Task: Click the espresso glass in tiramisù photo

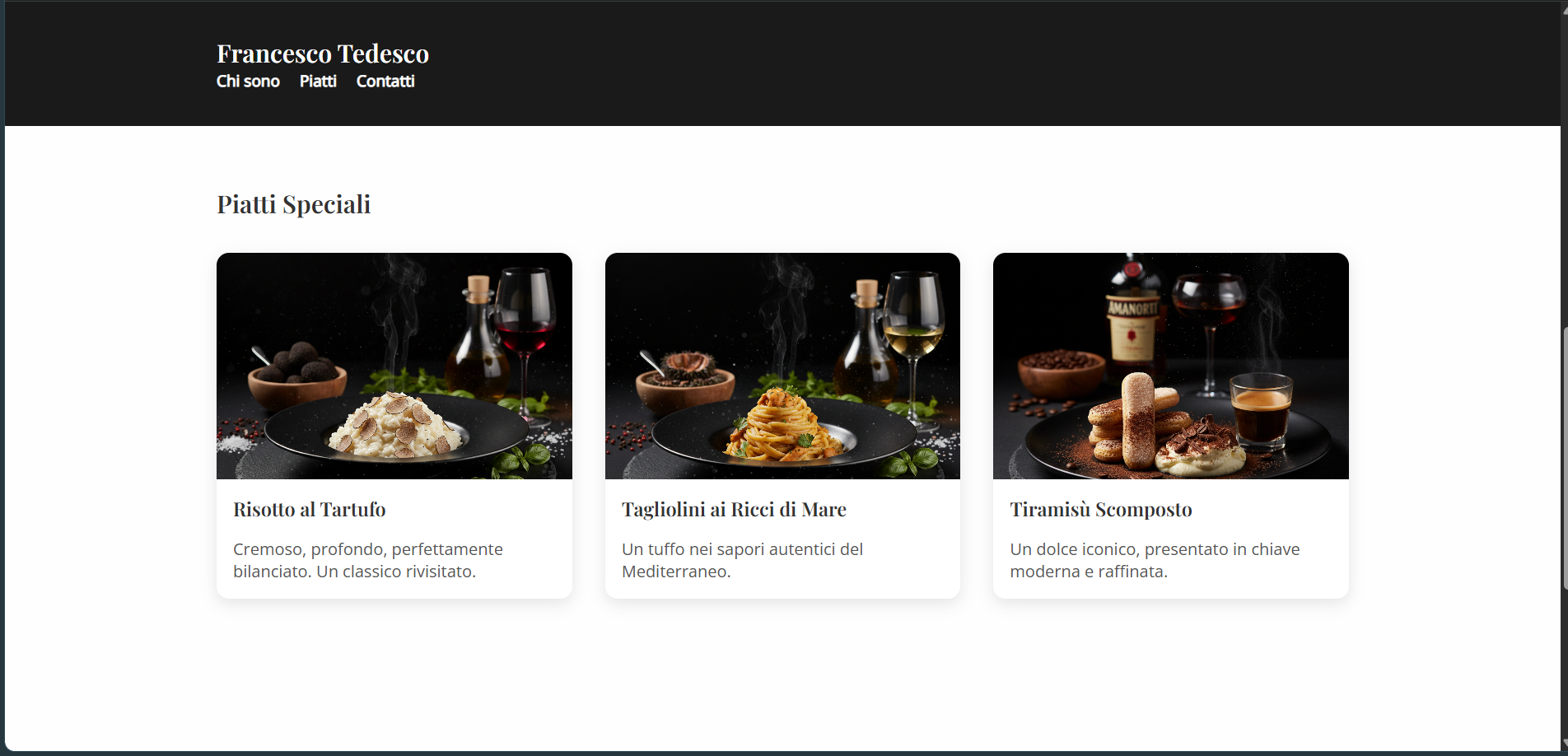Action: [x=1260, y=412]
